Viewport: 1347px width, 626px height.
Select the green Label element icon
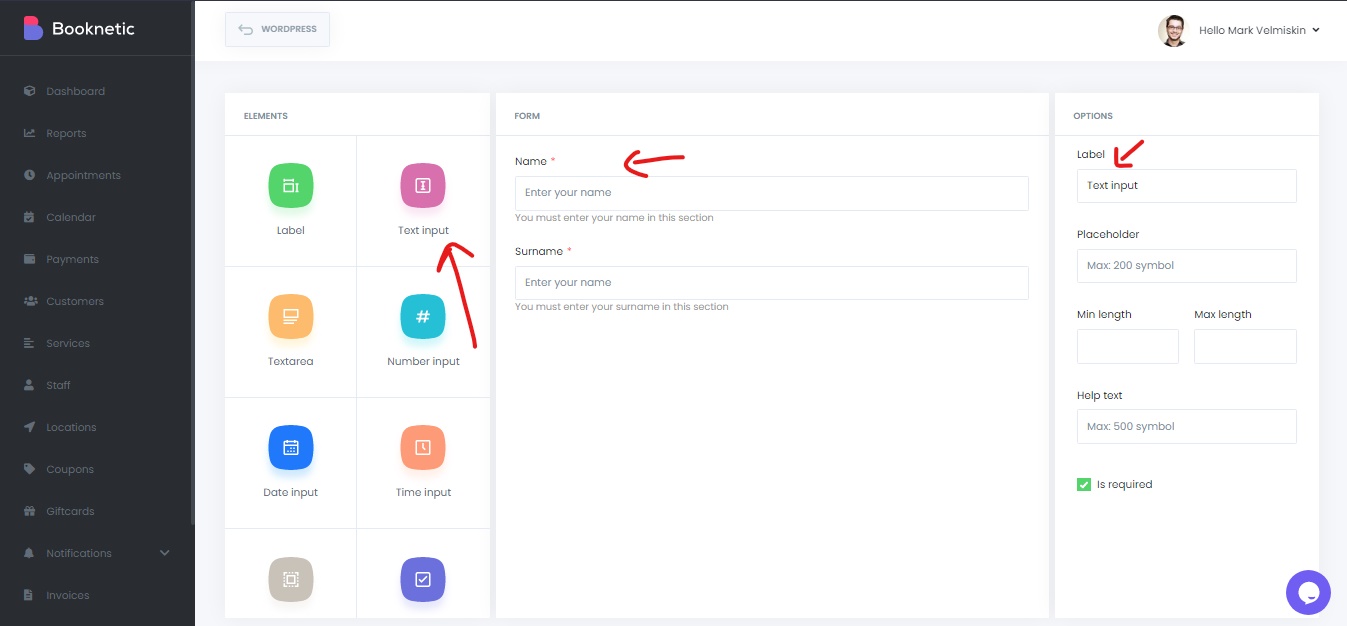[x=291, y=185]
